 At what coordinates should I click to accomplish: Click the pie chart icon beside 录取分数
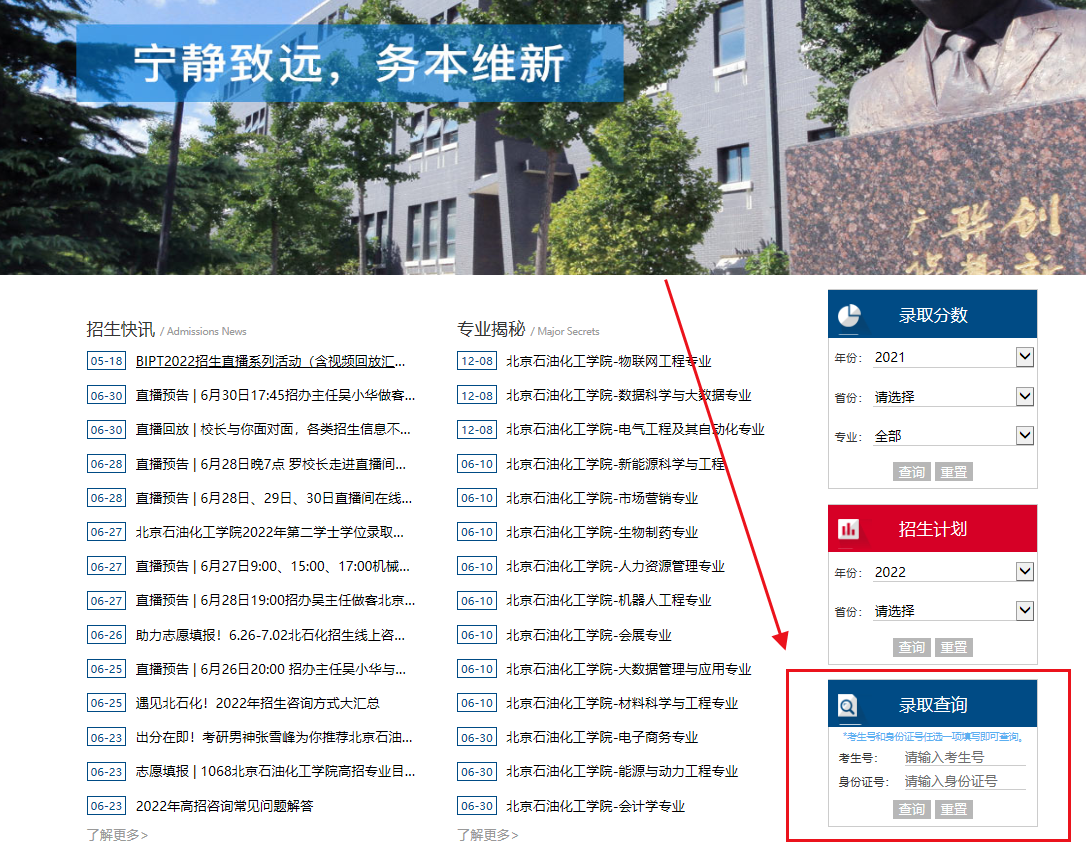coord(849,315)
